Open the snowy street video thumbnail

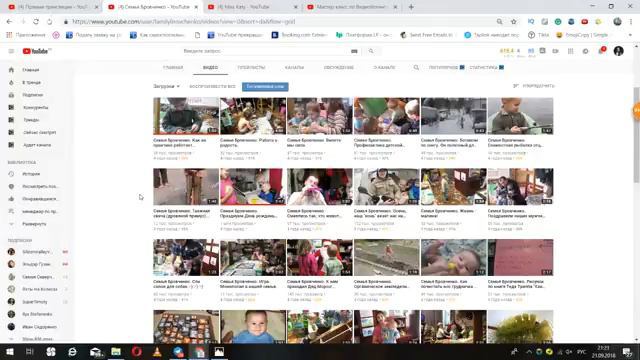453,116
